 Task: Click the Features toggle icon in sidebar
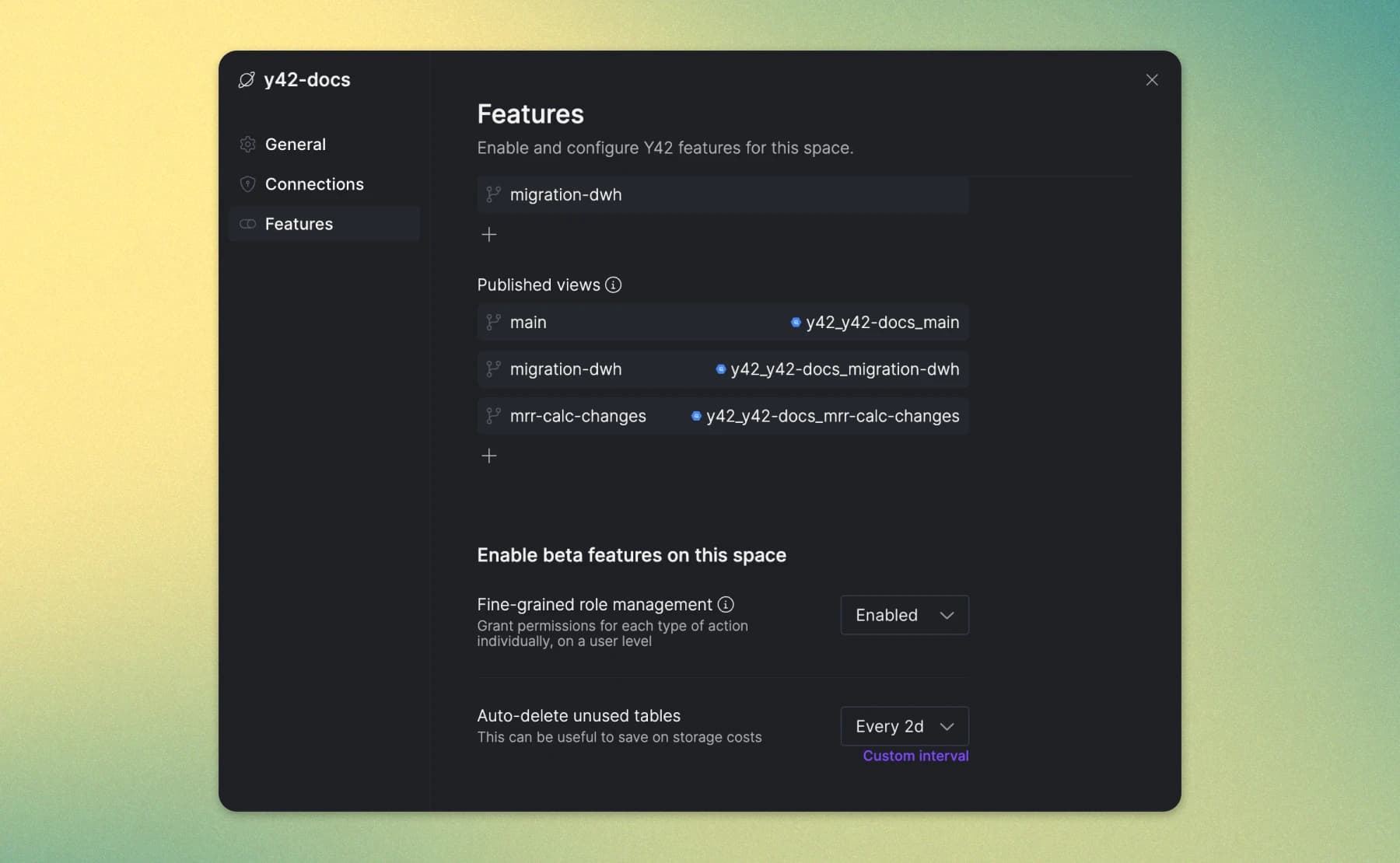[247, 224]
